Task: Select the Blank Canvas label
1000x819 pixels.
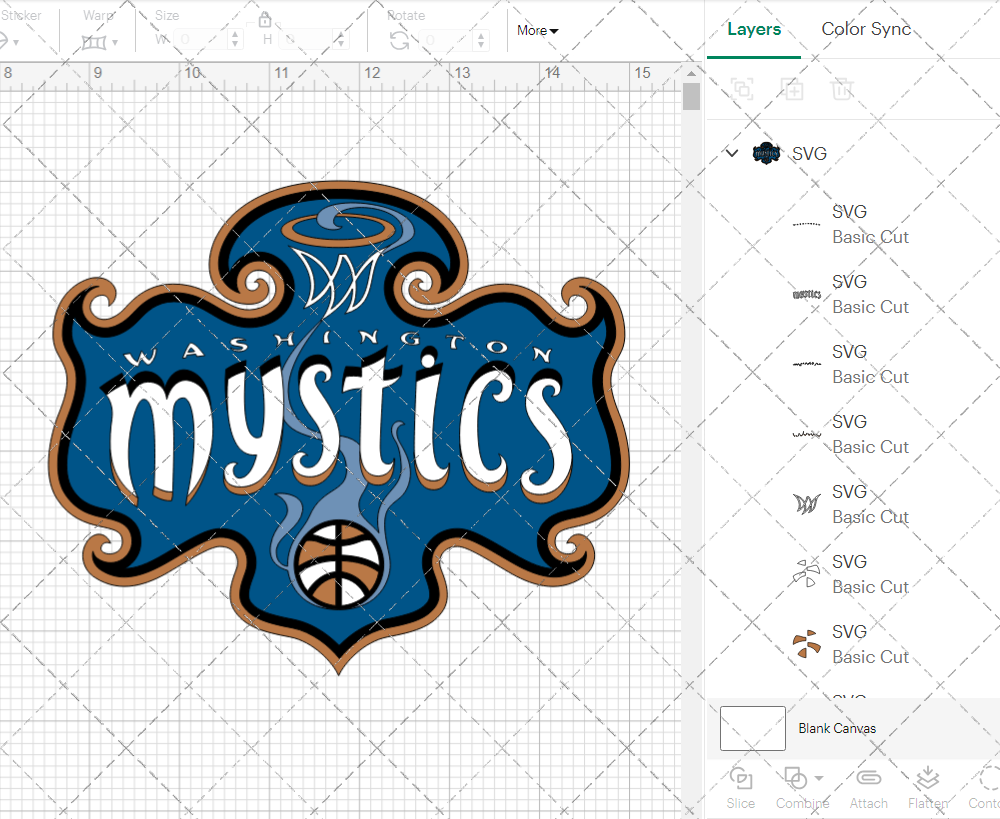Action: (x=837, y=728)
